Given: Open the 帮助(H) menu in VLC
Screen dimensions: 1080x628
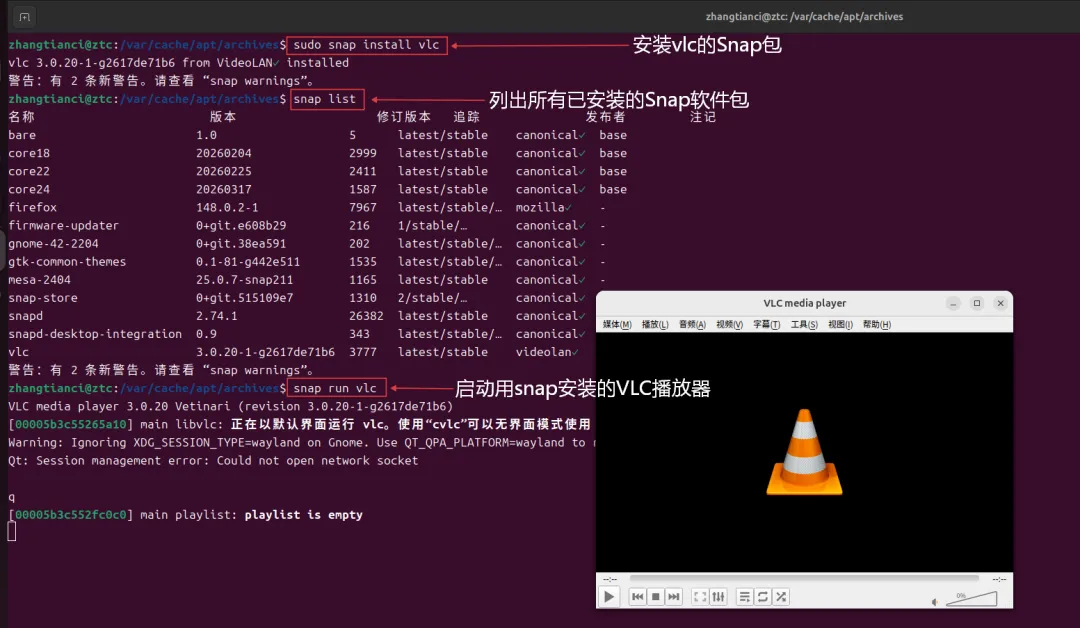Looking at the screenshot, I should coord(877,324).
